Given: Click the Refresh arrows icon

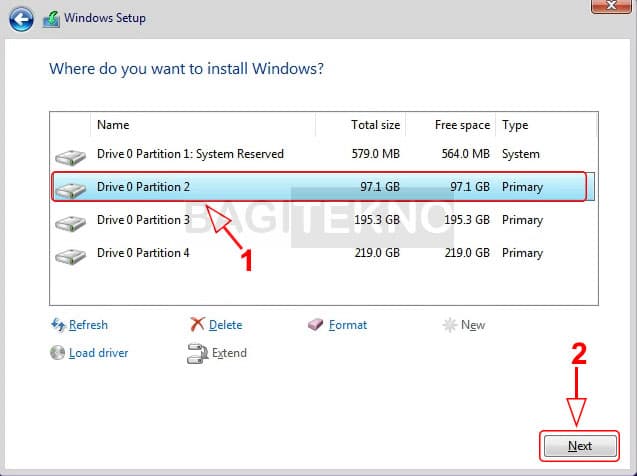Looking at the screenshot, I should (58, 325).
